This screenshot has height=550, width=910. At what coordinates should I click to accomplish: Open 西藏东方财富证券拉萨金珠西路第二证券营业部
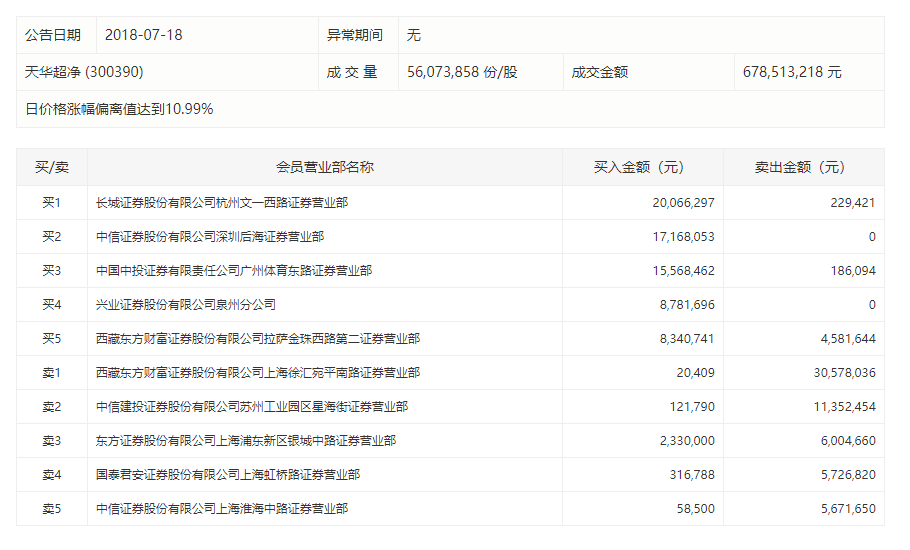(x=258, y=339)
